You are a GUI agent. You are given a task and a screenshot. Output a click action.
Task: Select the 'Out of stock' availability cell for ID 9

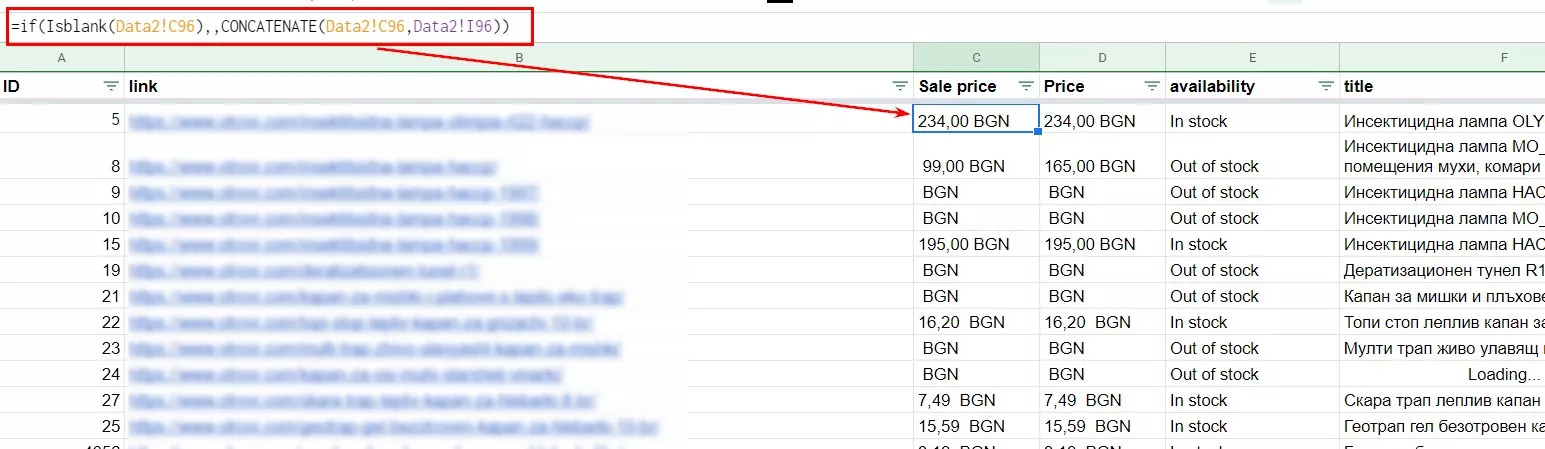coord(1252,192)
